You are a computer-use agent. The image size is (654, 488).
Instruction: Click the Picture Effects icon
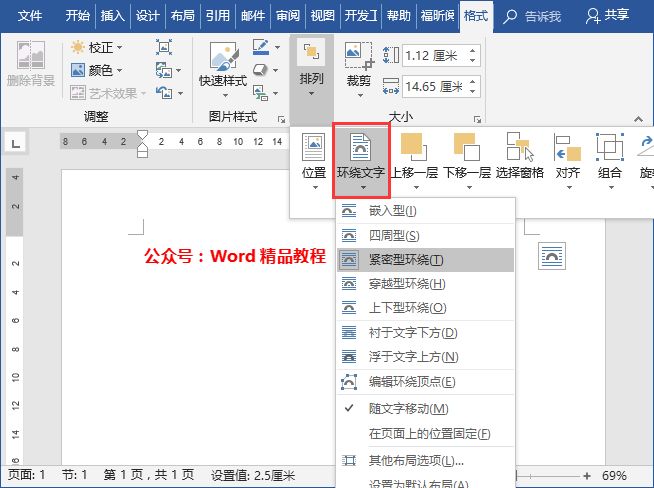point(260,70)
